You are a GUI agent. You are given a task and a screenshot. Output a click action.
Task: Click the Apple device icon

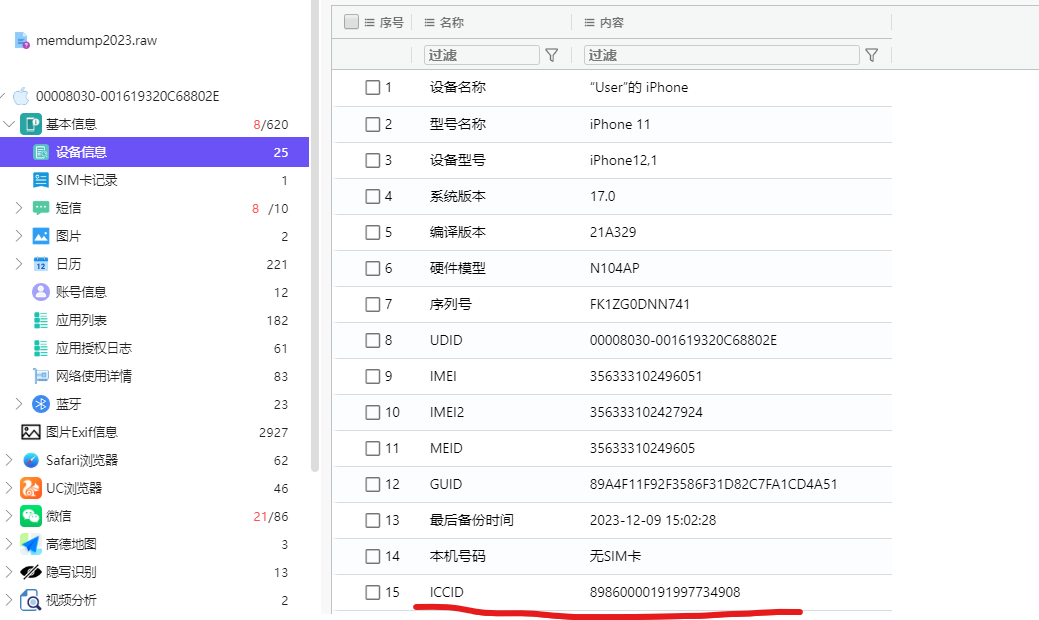[x=21, y=96]
